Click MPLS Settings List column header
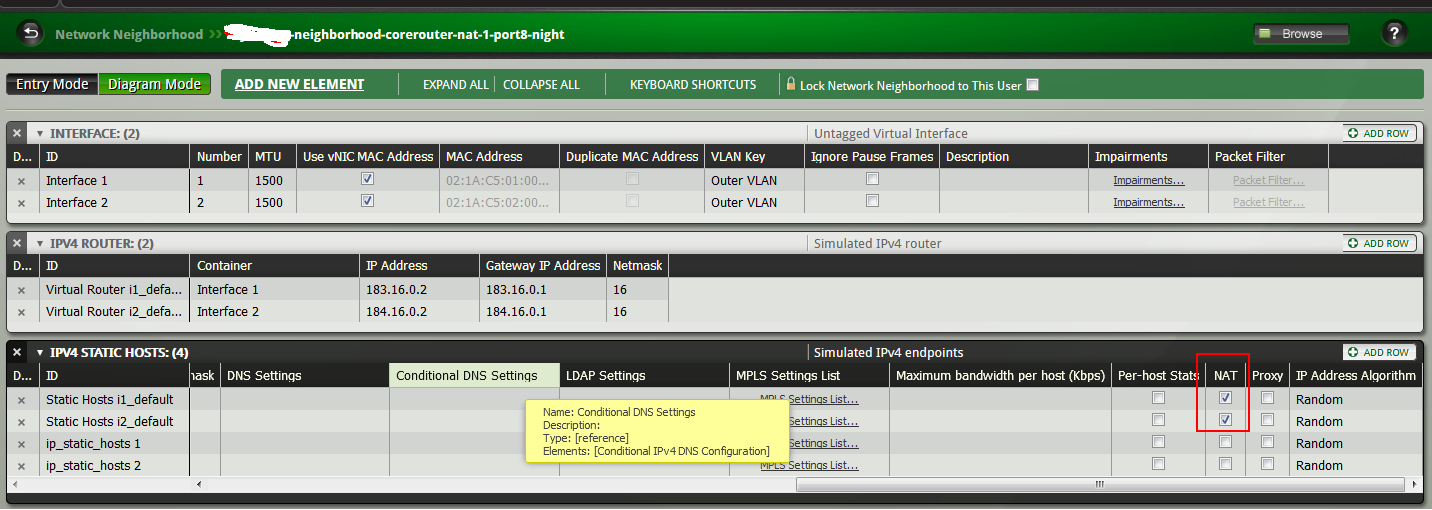This screenshot has width=1432, height=510. (x=809, y=376)
